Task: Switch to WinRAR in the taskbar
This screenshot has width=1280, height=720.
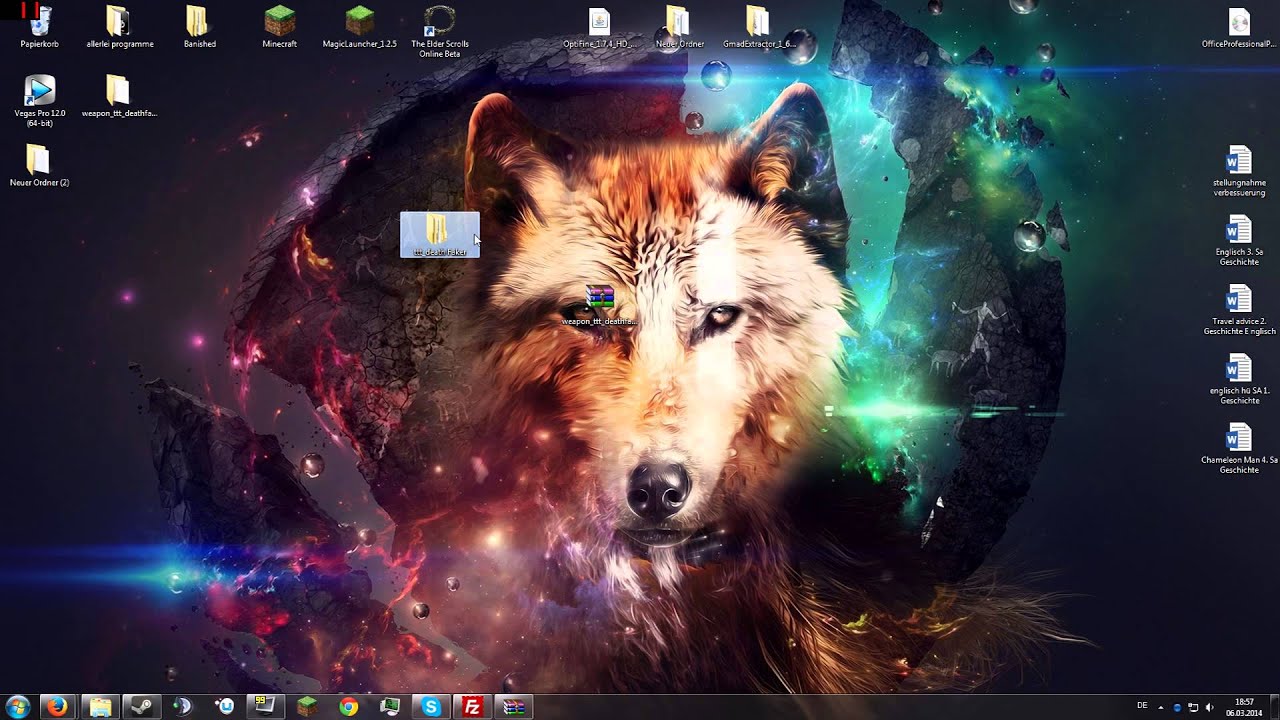Action: click(x=514, y=707)
